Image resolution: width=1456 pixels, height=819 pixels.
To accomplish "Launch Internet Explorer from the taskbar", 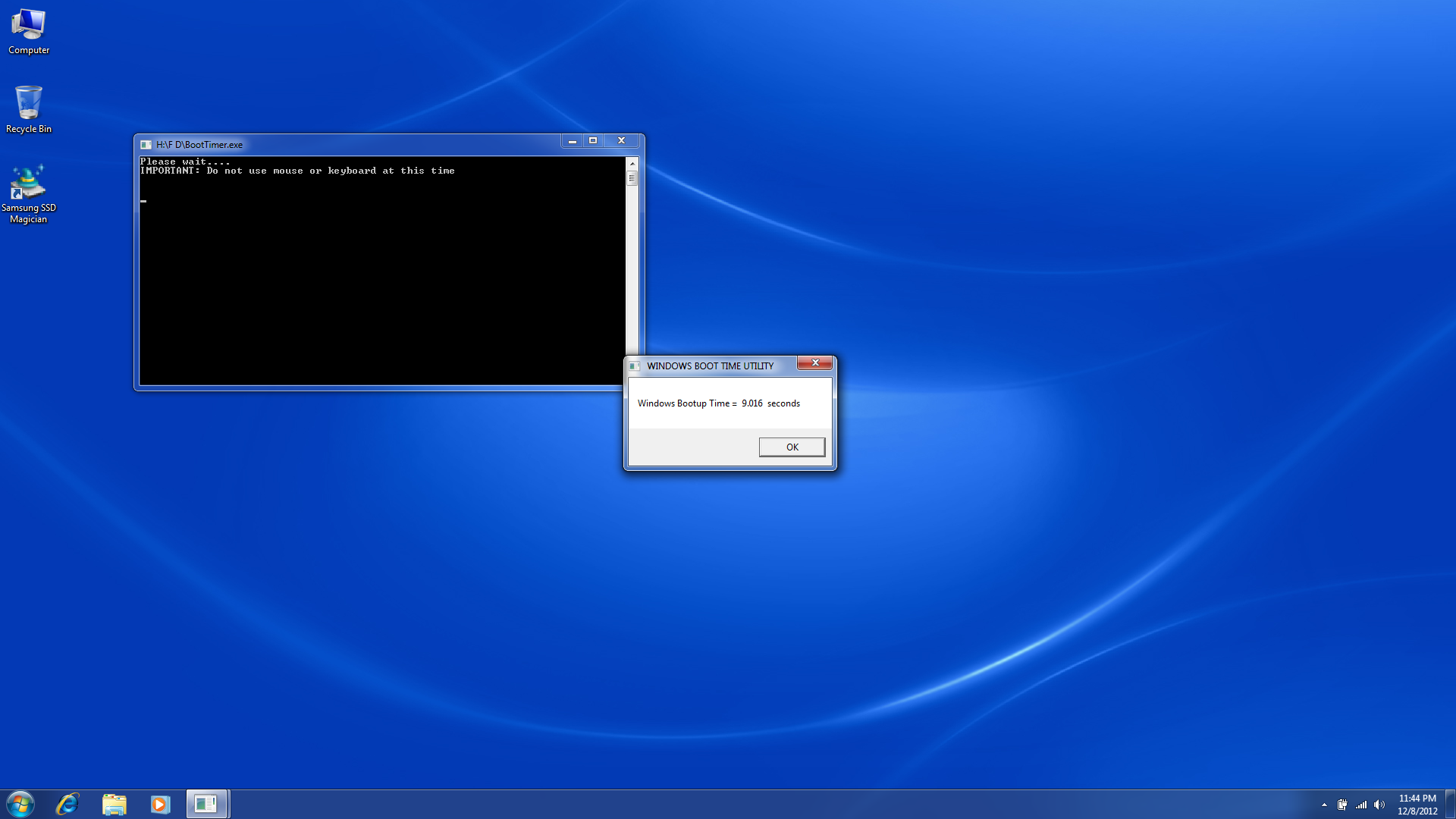I will tap(67, 804).
